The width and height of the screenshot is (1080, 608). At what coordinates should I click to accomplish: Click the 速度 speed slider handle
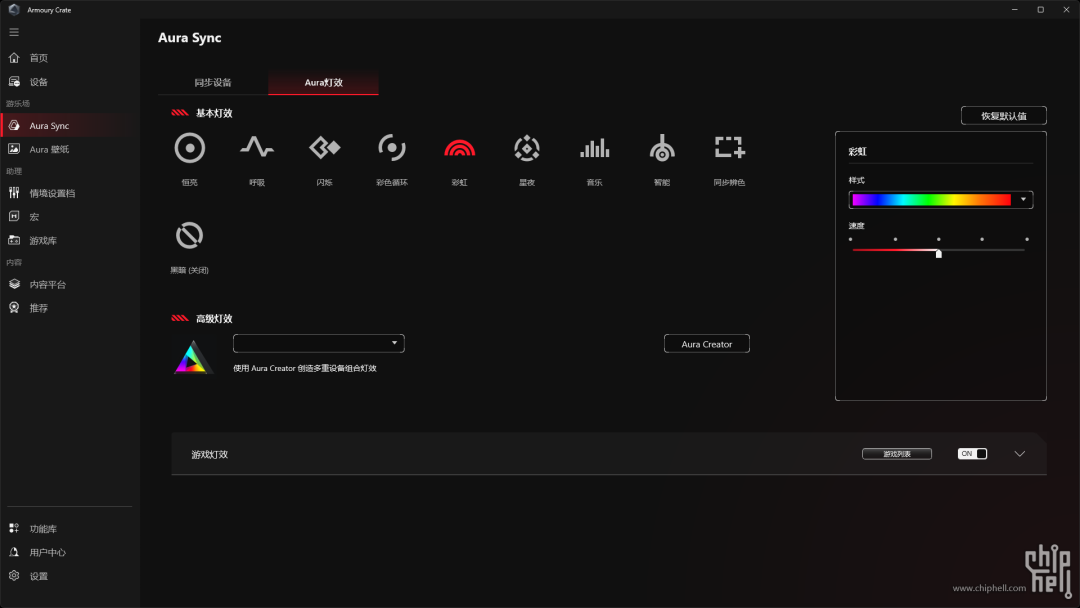938,253
